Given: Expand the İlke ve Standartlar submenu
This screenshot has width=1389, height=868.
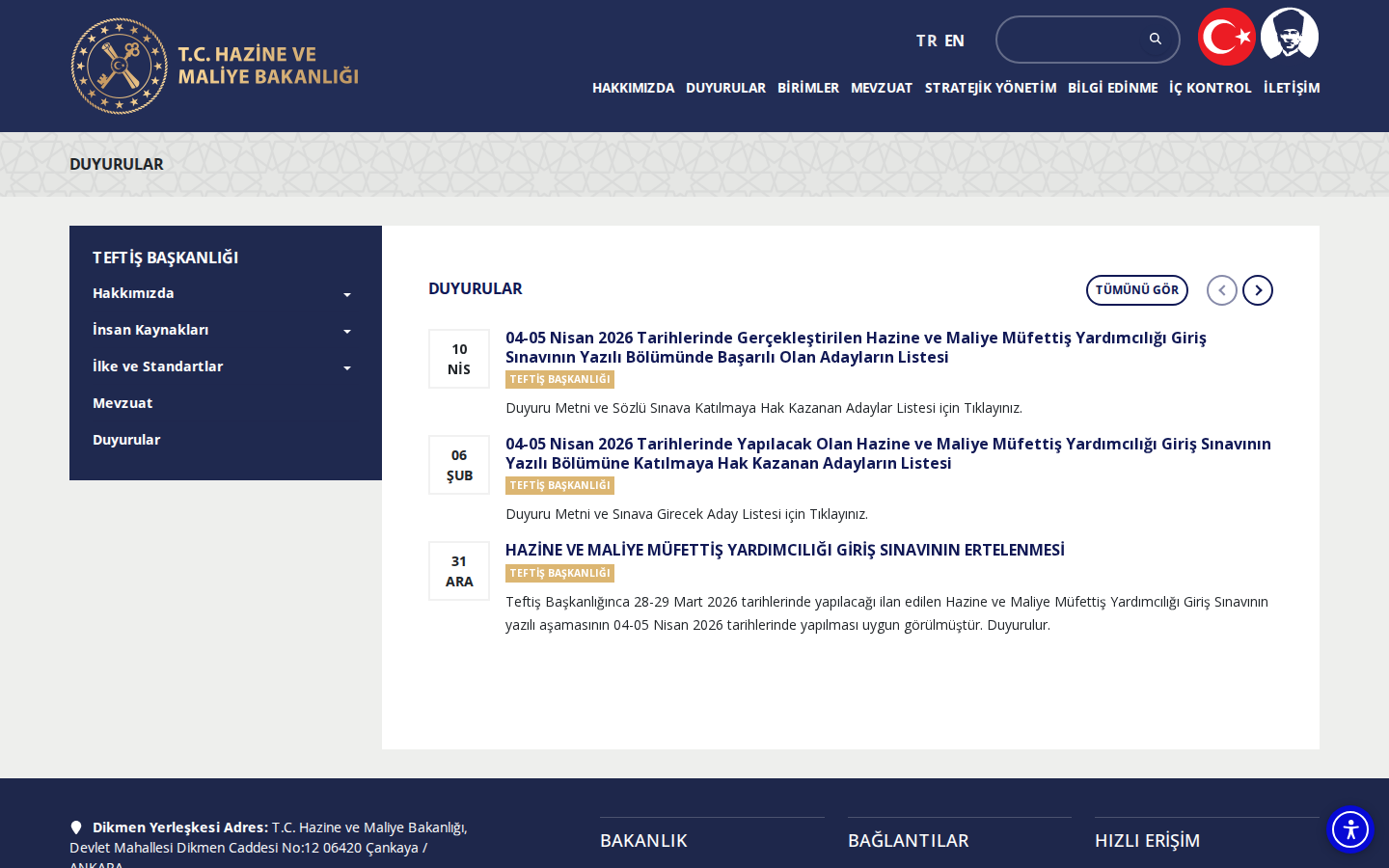Looking at the screenshot, I should tap(347, 367).
